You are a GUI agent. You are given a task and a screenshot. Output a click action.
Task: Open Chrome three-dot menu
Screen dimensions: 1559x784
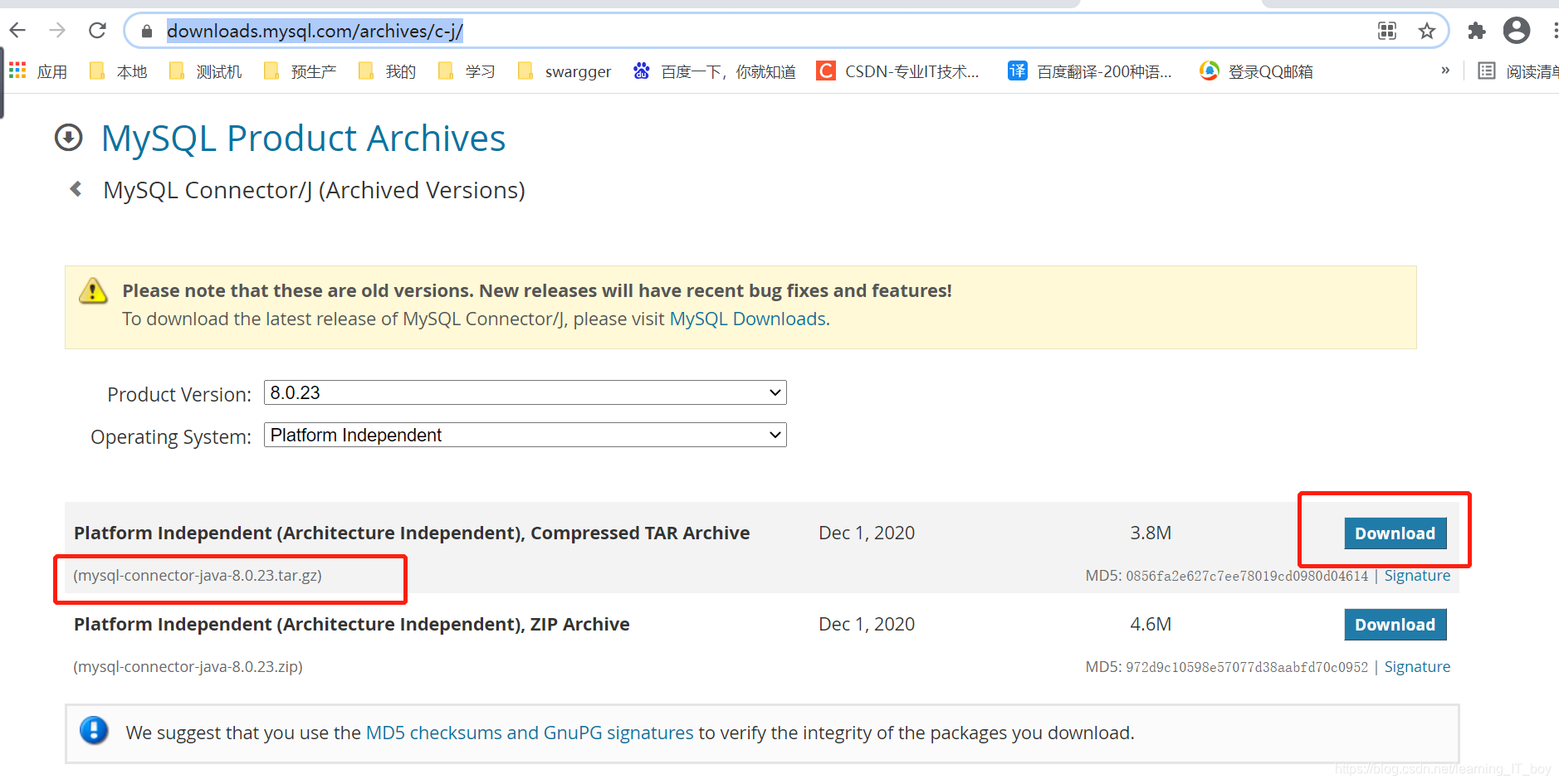click(x=1554, y=31)
